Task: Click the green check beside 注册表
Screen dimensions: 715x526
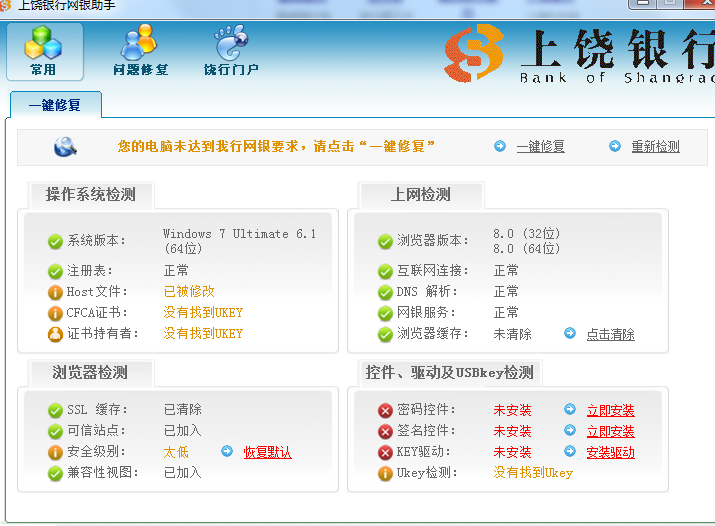Action: (x=55, y=271)
